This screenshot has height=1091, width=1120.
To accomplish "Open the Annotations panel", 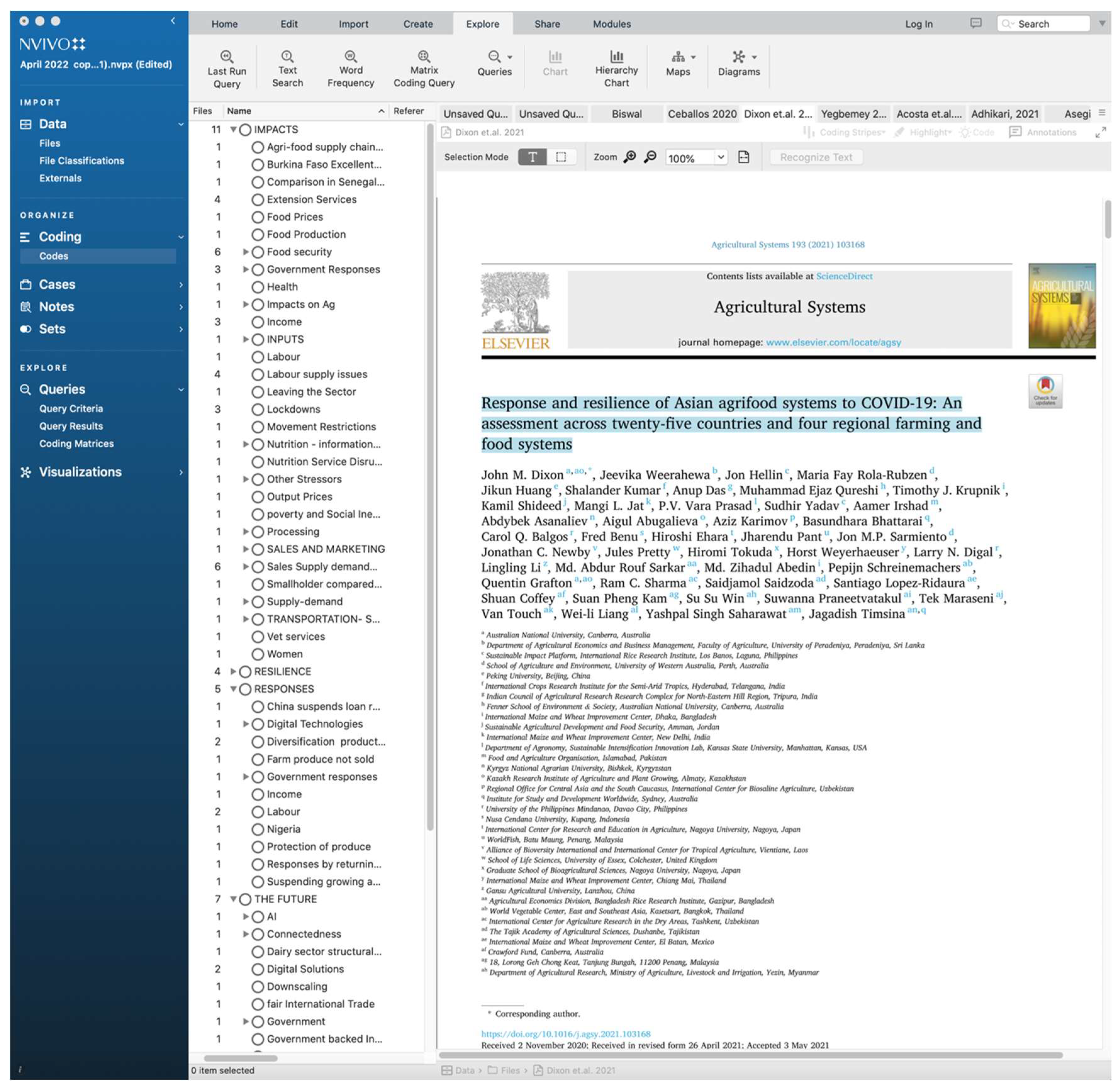I will [1042, 132].
